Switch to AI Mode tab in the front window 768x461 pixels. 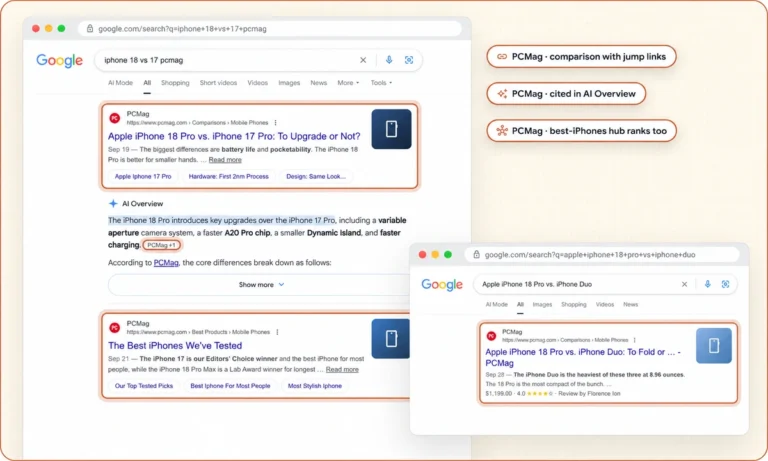[497, 304]
